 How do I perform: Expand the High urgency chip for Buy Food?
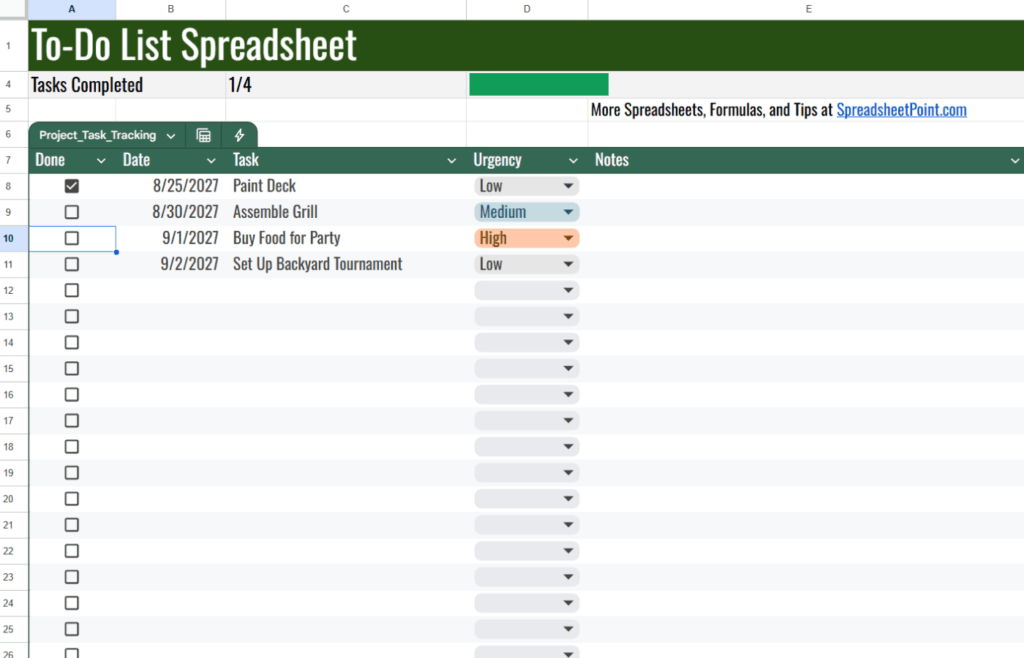(x=568, y=238)
